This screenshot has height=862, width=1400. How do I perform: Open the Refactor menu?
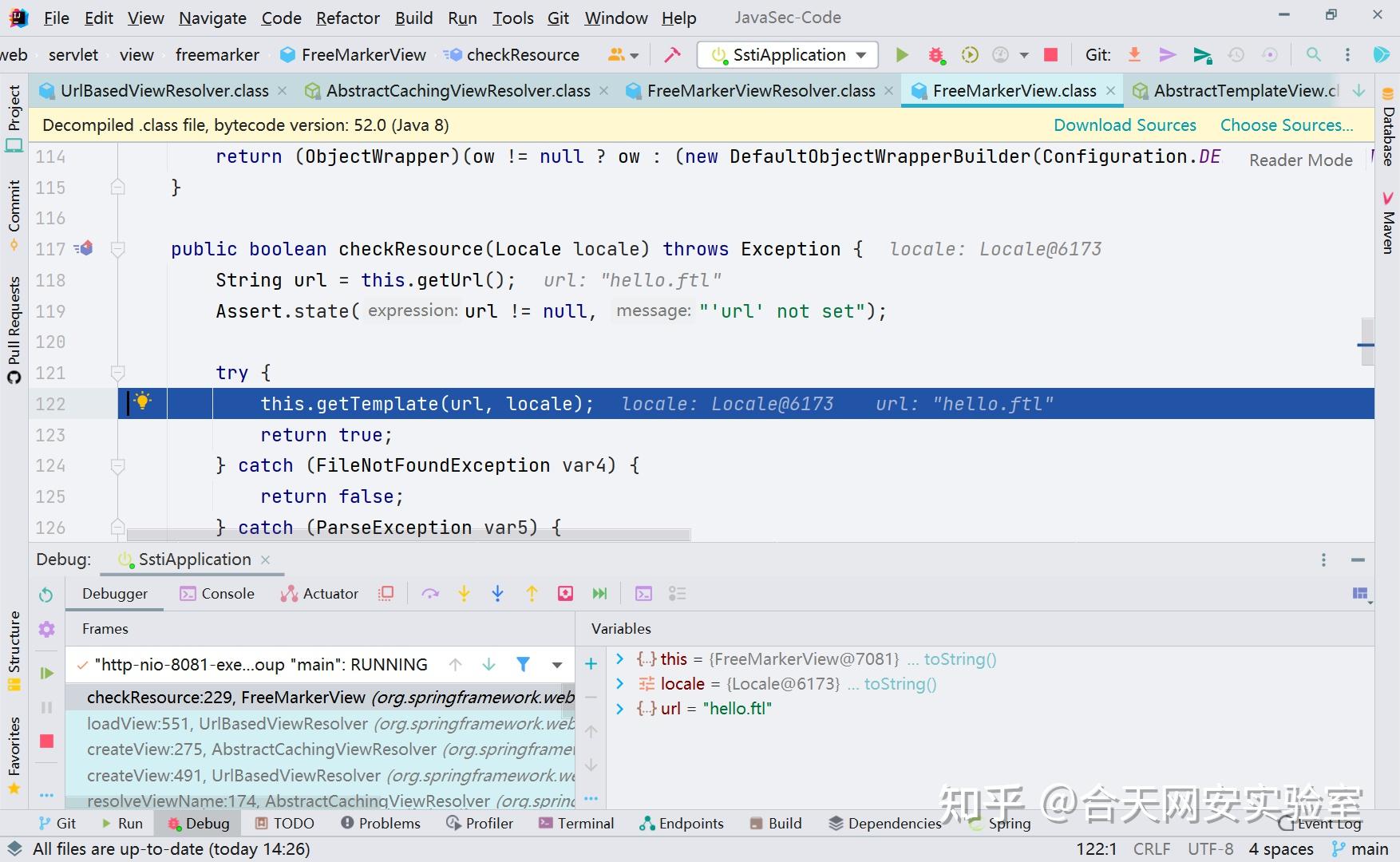click(347, 18)
